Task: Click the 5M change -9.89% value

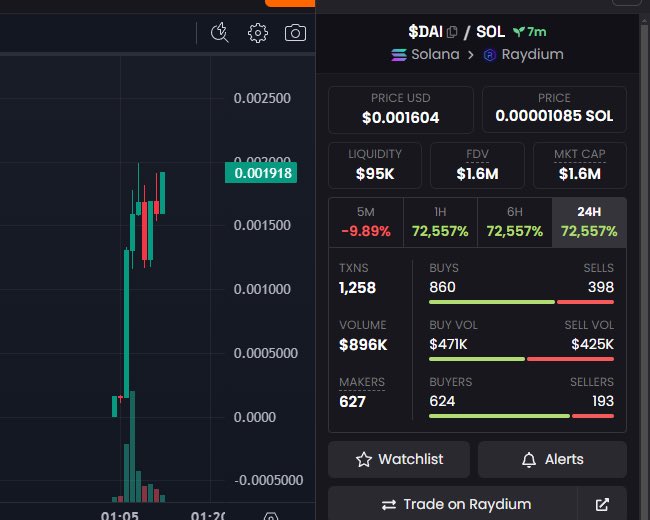Action: pos(366,231)
